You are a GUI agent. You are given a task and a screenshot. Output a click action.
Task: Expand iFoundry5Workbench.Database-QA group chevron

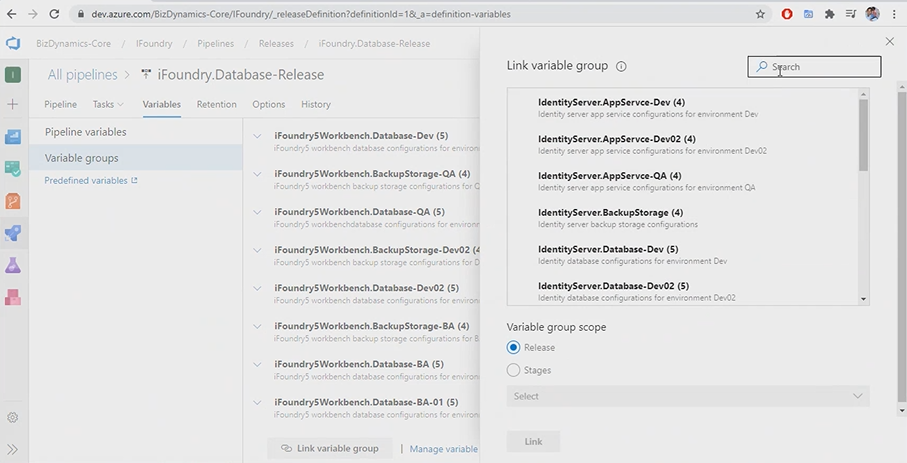[257, 212]
